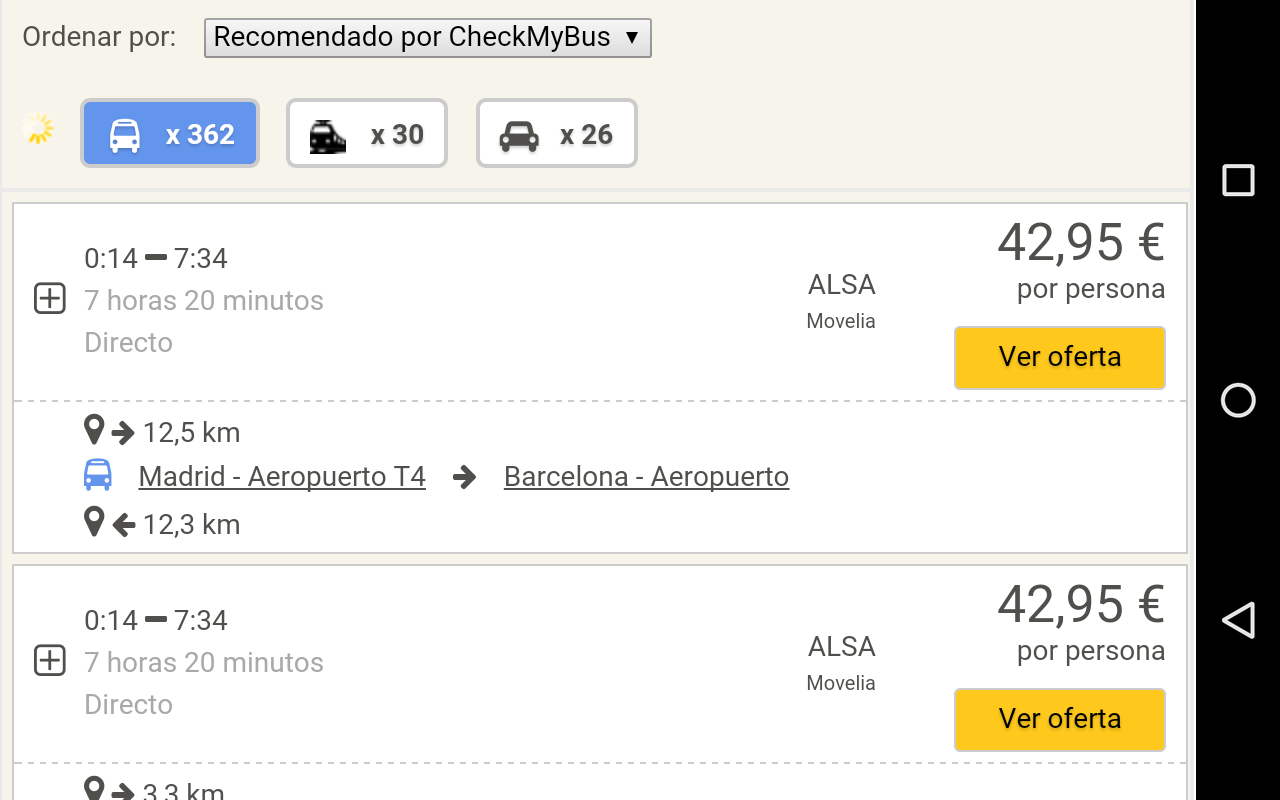Expand second trip details with plus icon
This screenshot has height=800, width=1280.
pyautogui.click(x=50, y=661)
